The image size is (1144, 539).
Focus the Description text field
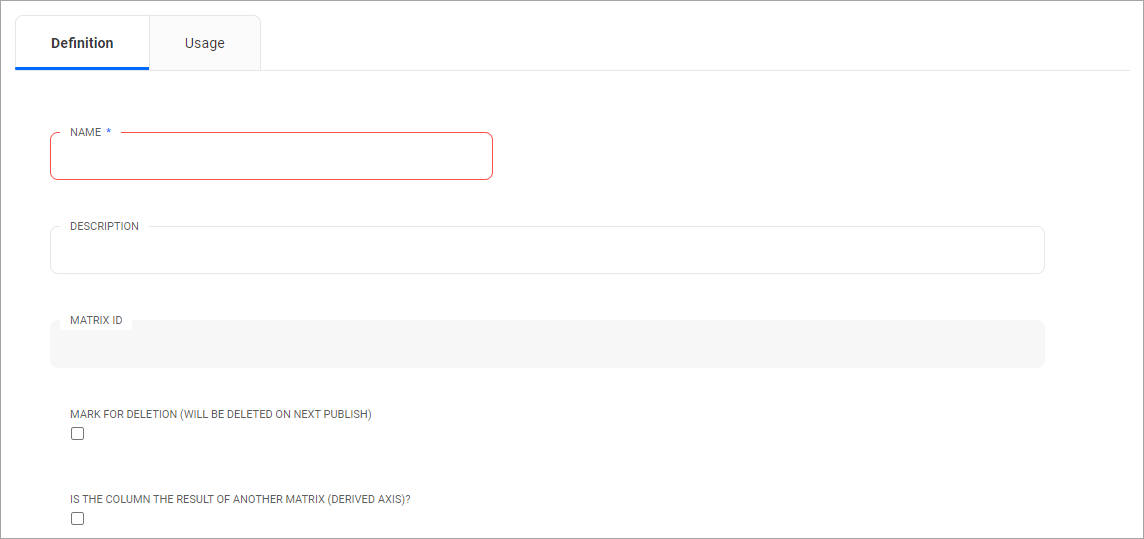(547, 251)
